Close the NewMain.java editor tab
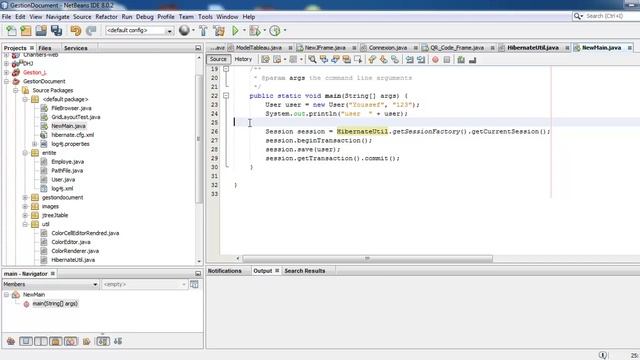 click(630, 48)
